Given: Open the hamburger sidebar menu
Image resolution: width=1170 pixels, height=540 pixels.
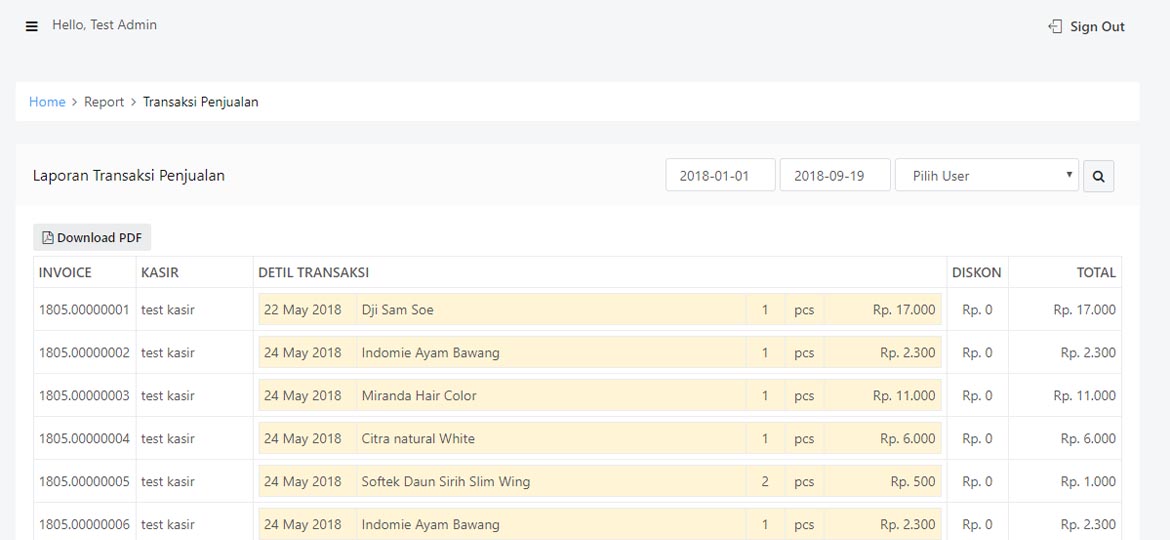Looking at the screenshot, I should [x=32, y=26].
